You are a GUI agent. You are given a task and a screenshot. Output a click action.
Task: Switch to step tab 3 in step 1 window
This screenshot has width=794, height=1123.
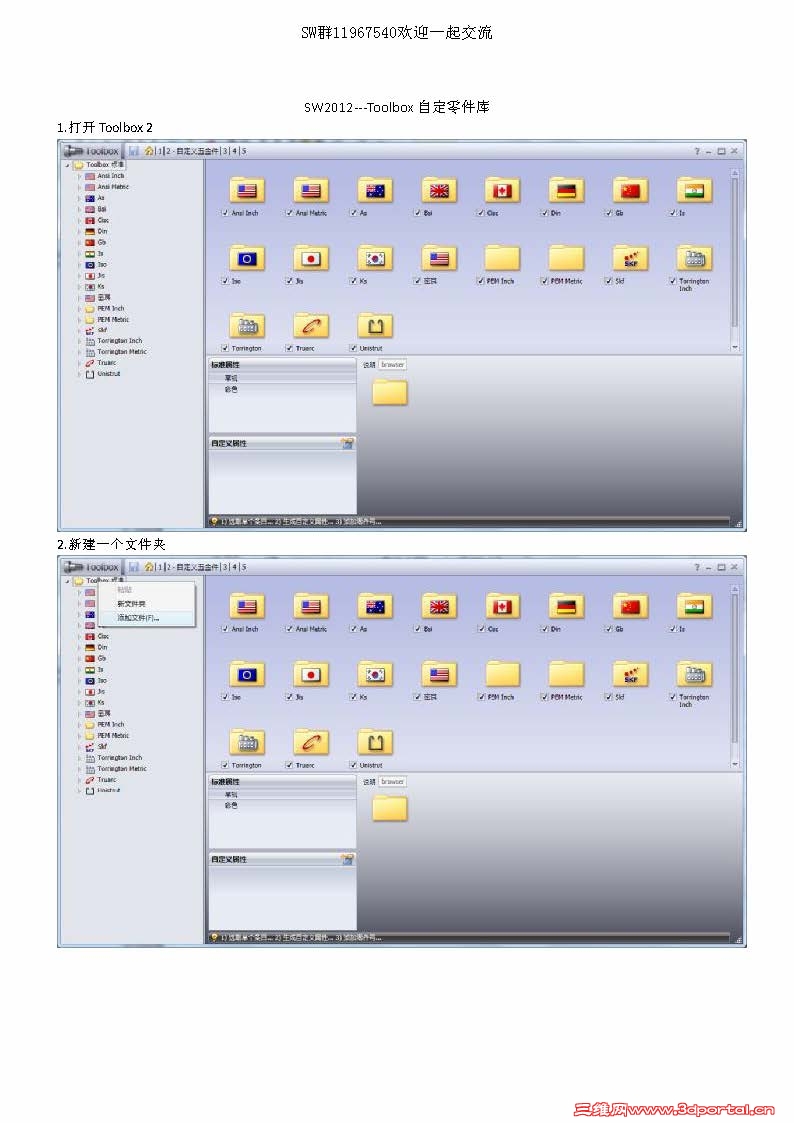[x=225, y=151]
